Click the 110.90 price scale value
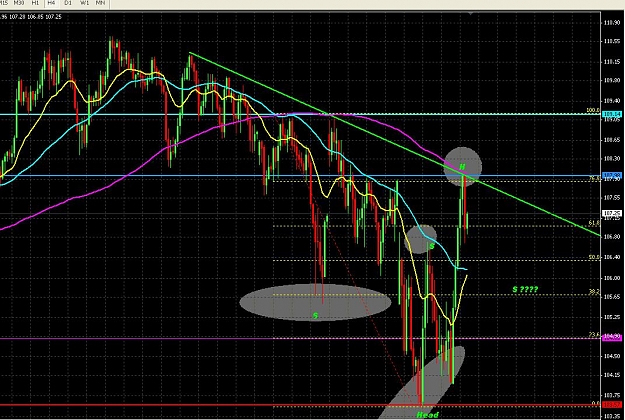Viewport: 625px width, 420px height. (x=612, y=23)
